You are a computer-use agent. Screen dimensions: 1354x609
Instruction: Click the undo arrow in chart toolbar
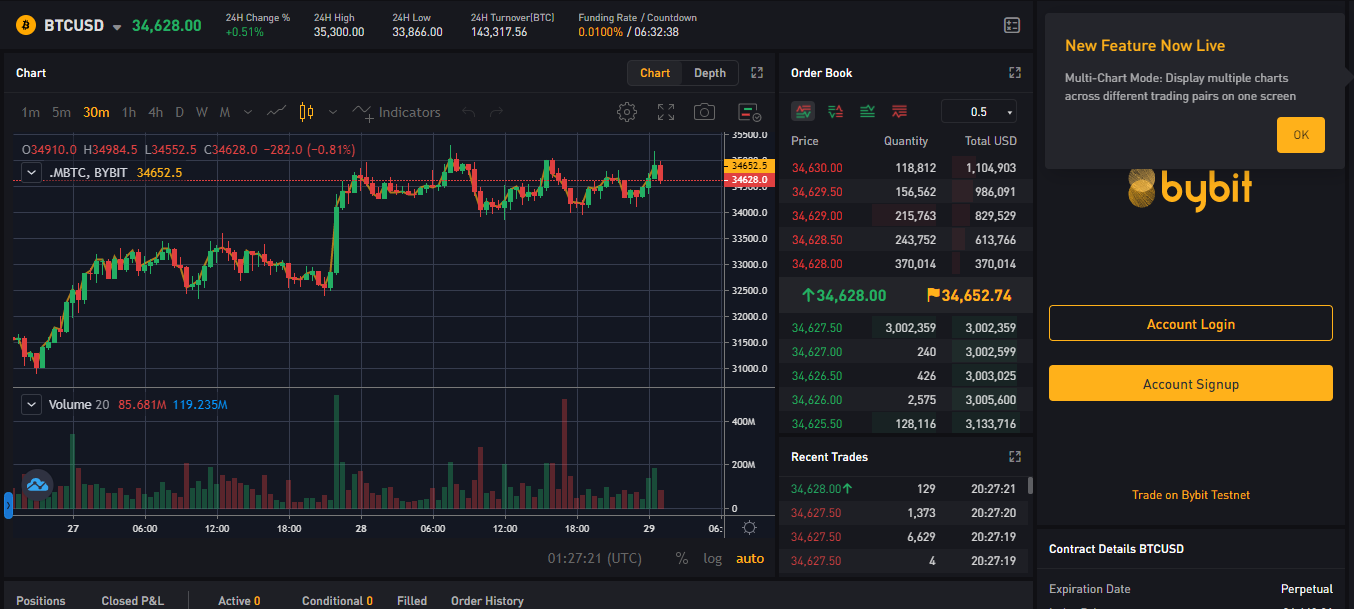coord(468,112)
